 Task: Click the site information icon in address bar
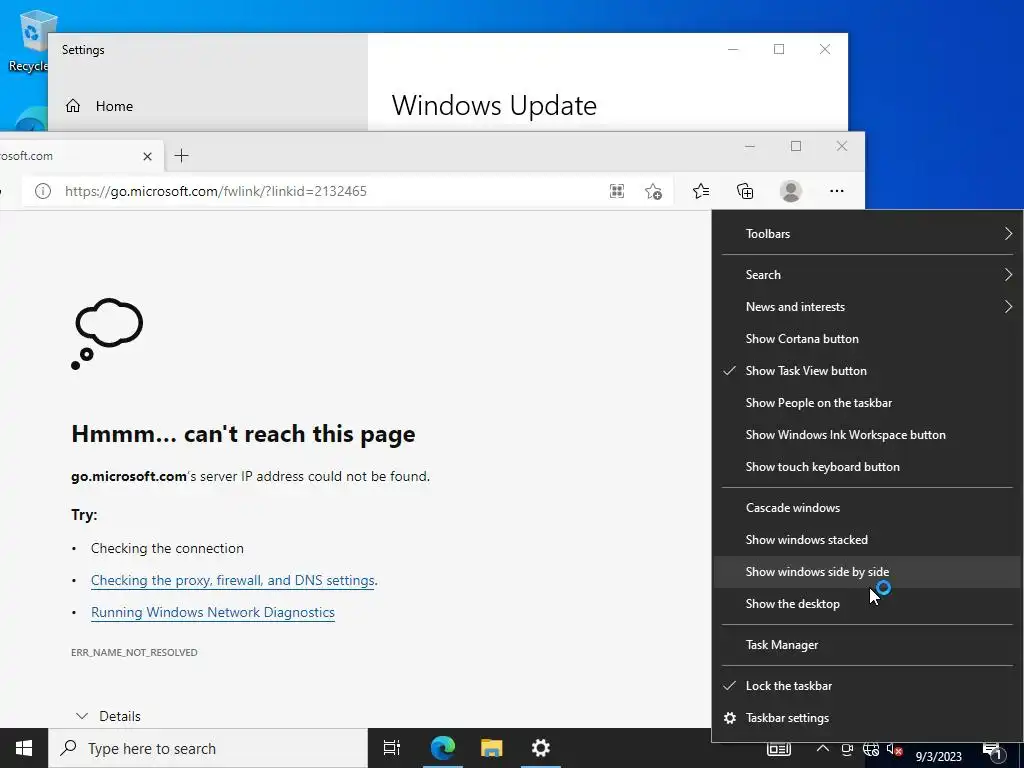(42, 191)
